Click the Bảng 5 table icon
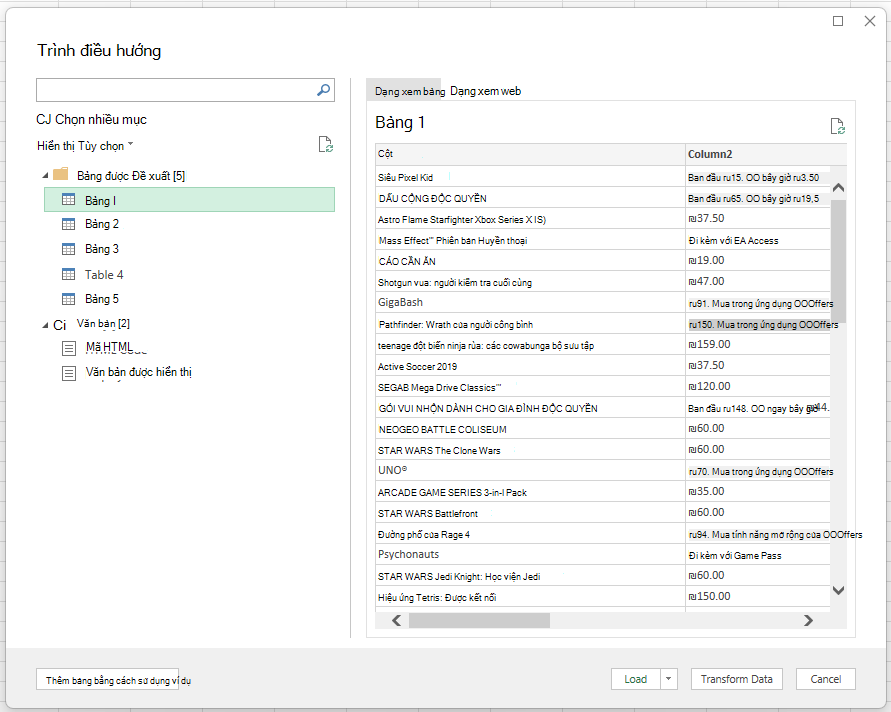 [x=68, y=299]
